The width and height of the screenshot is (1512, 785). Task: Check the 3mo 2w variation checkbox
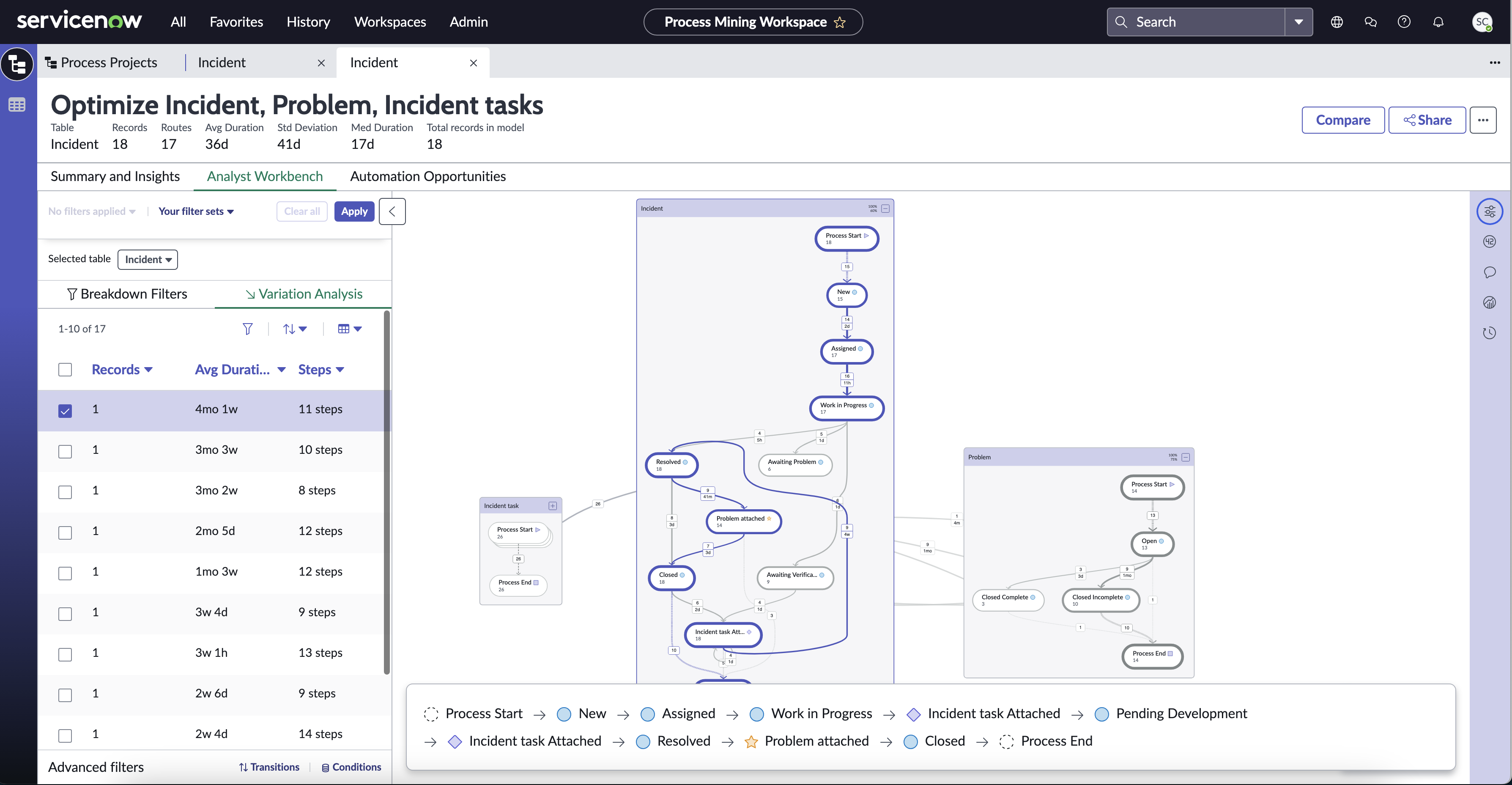pos(65,491)
